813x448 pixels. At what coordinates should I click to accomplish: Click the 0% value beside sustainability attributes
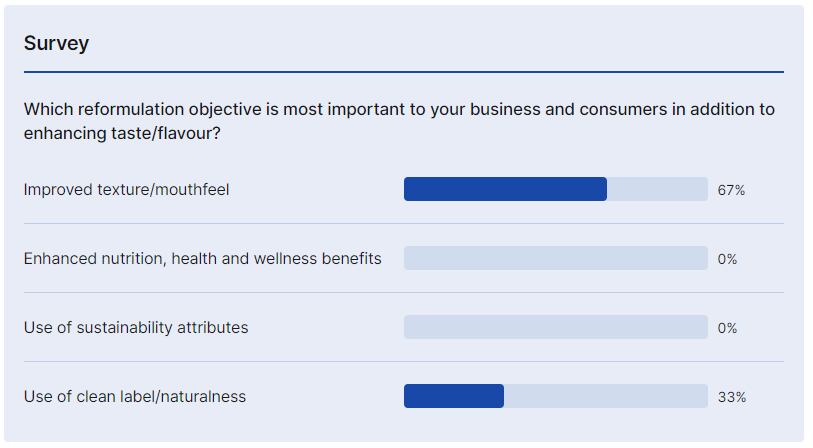pyautogui.click(x=727, y=328)
